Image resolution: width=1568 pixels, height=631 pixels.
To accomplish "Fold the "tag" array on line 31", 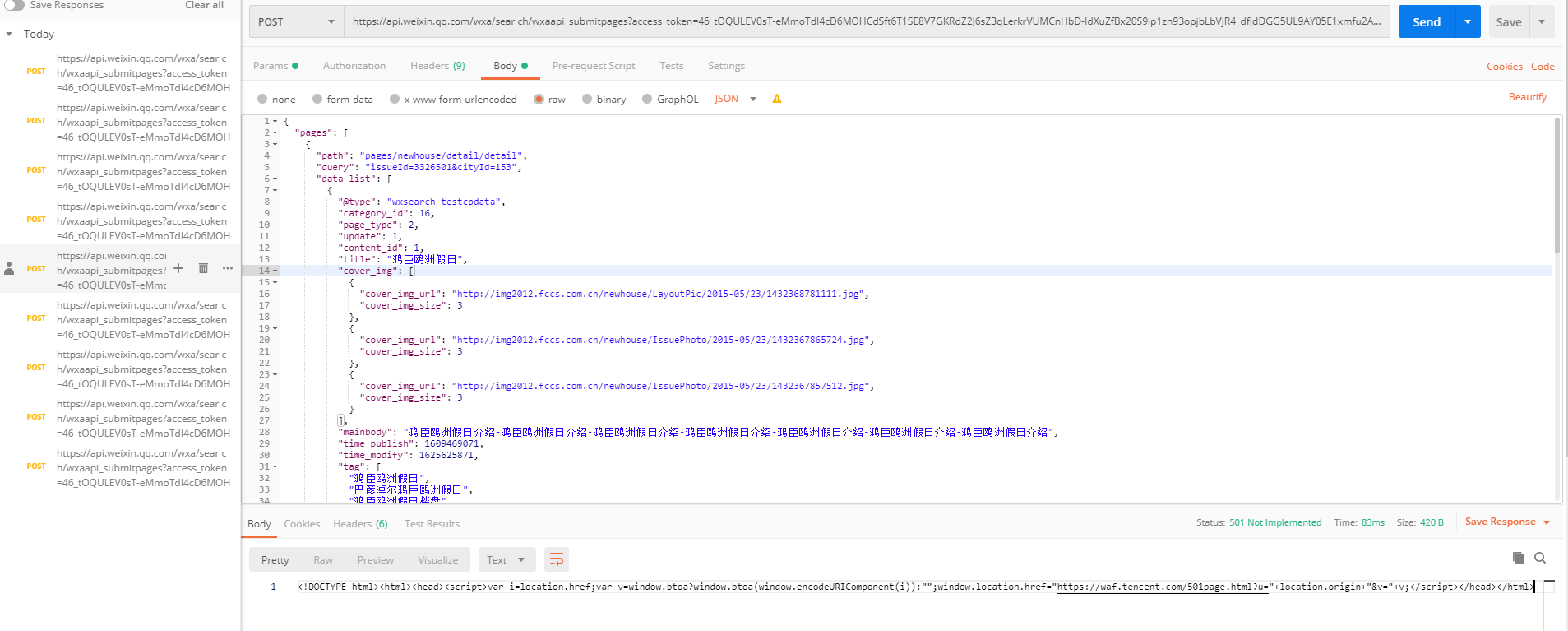I will pyautogui.click(x=275, y=466).
